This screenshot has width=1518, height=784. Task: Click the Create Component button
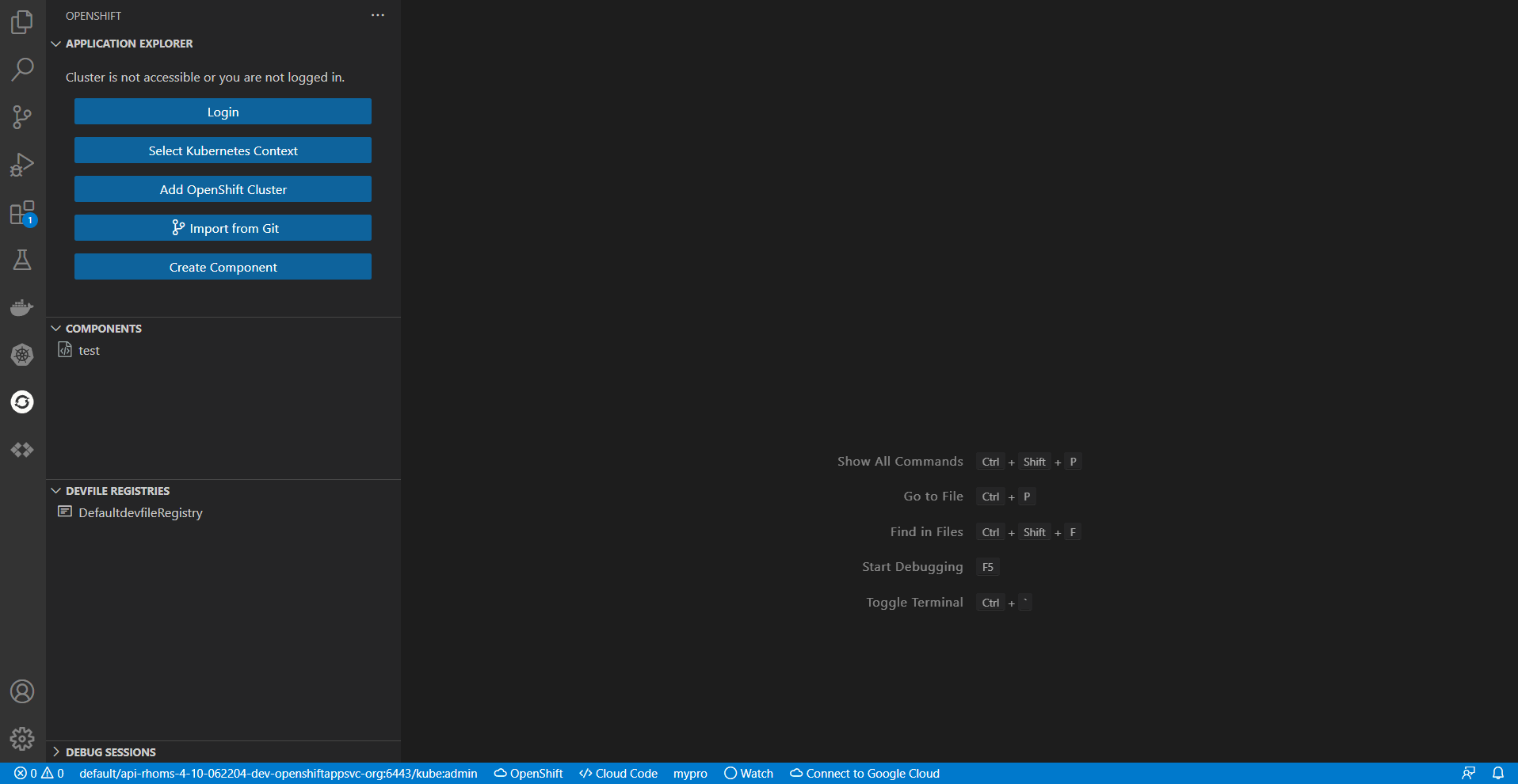[x=223, y=267]
